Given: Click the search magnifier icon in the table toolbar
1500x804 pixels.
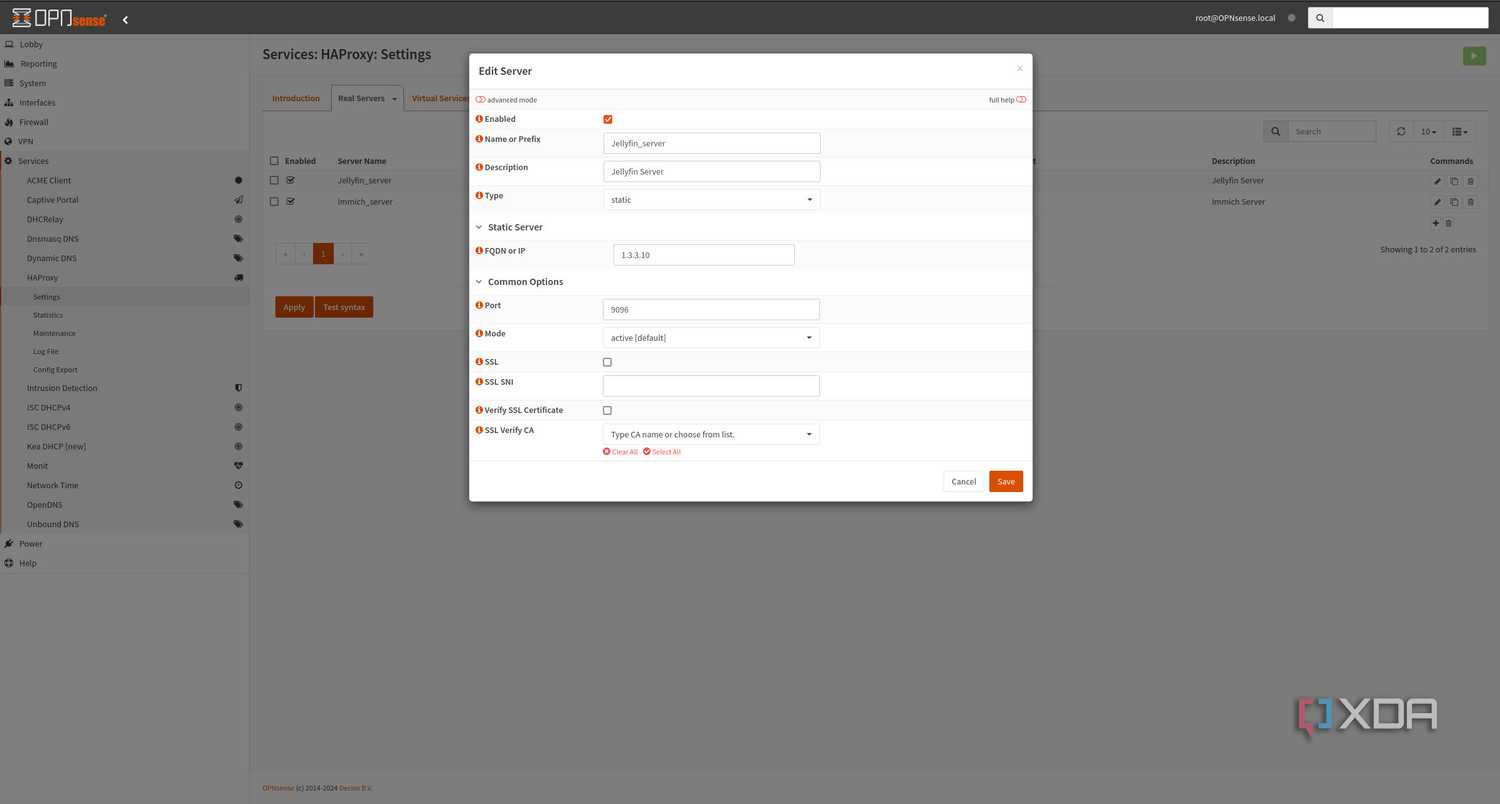Looking at the screenshot, I should click(x=1275, y=131).
